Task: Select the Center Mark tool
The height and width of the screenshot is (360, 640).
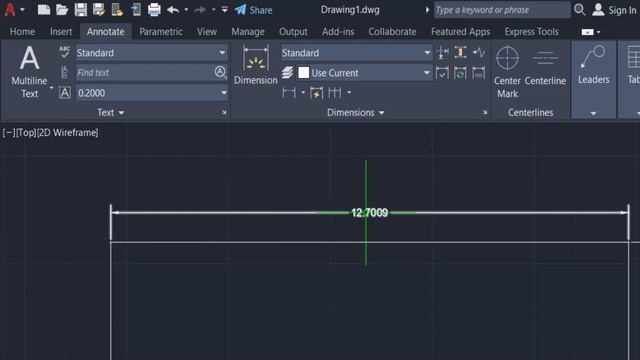Action: [507, 71]
